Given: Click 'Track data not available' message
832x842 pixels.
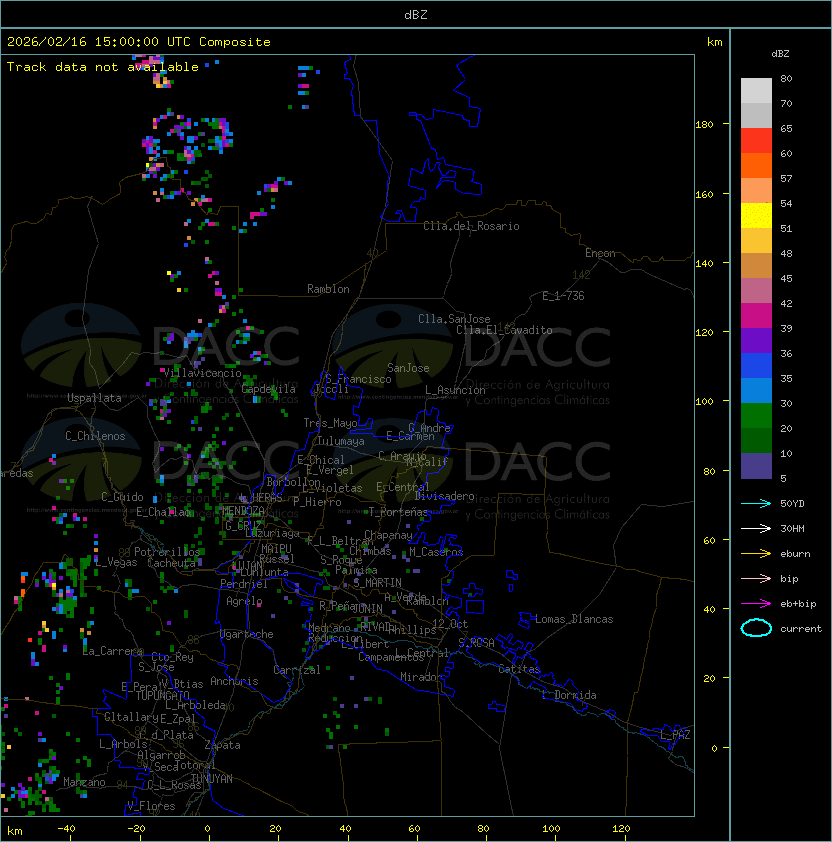Looking at the screenshot, I should coord(103,67).
